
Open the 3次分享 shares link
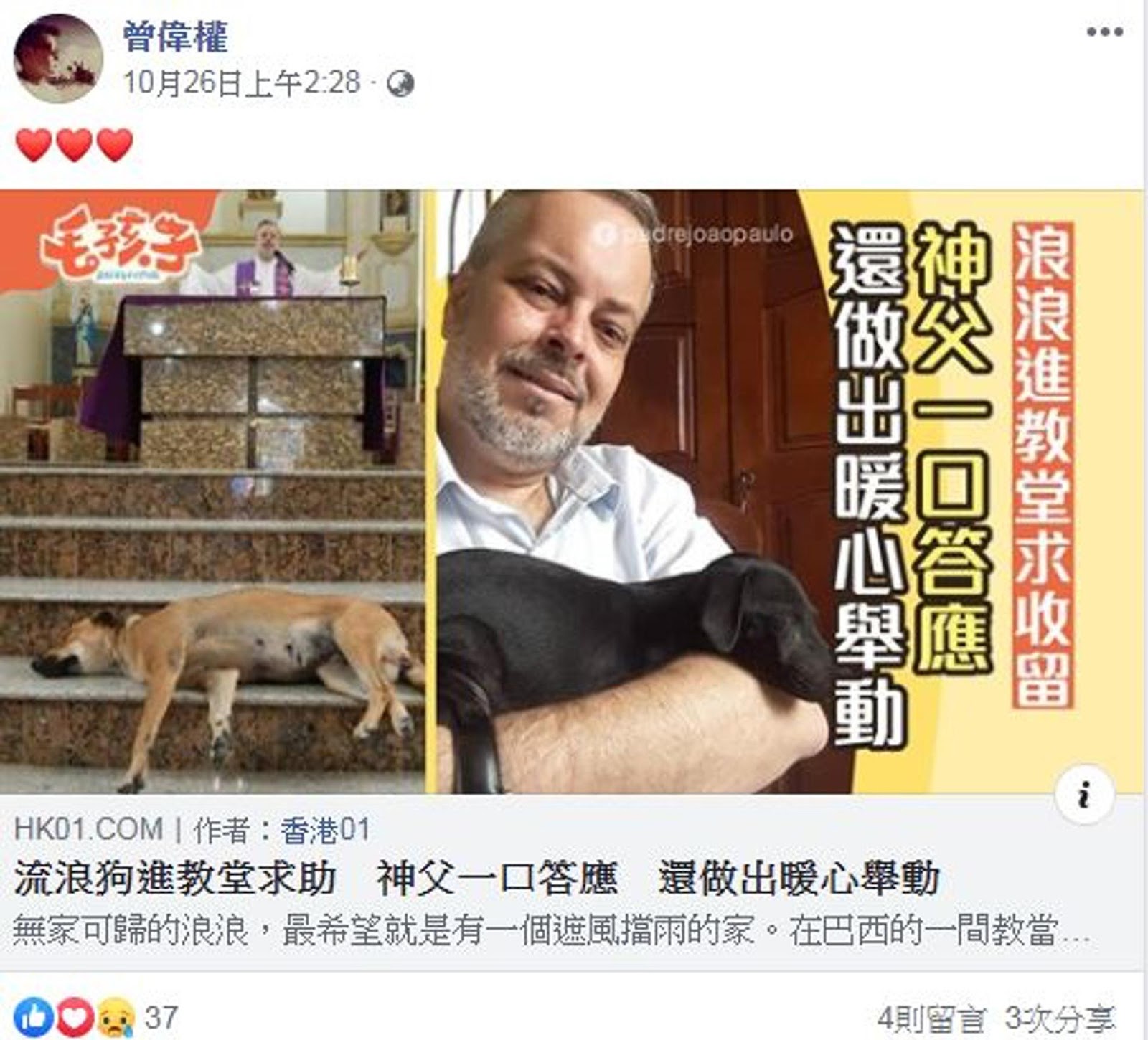click(x=1059, y=1018)
